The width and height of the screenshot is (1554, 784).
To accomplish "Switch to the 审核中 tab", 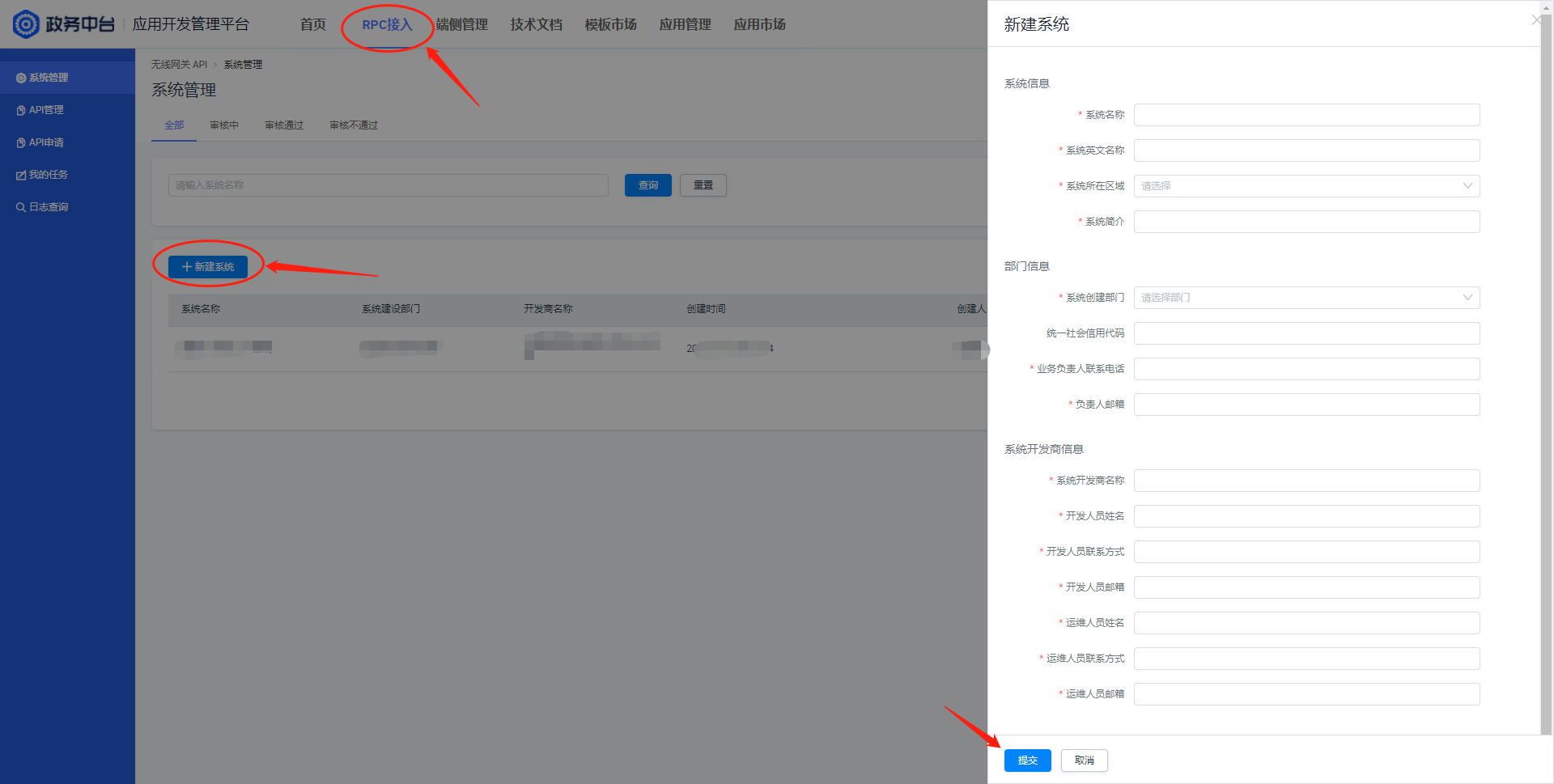I will (x=224, y=125).
